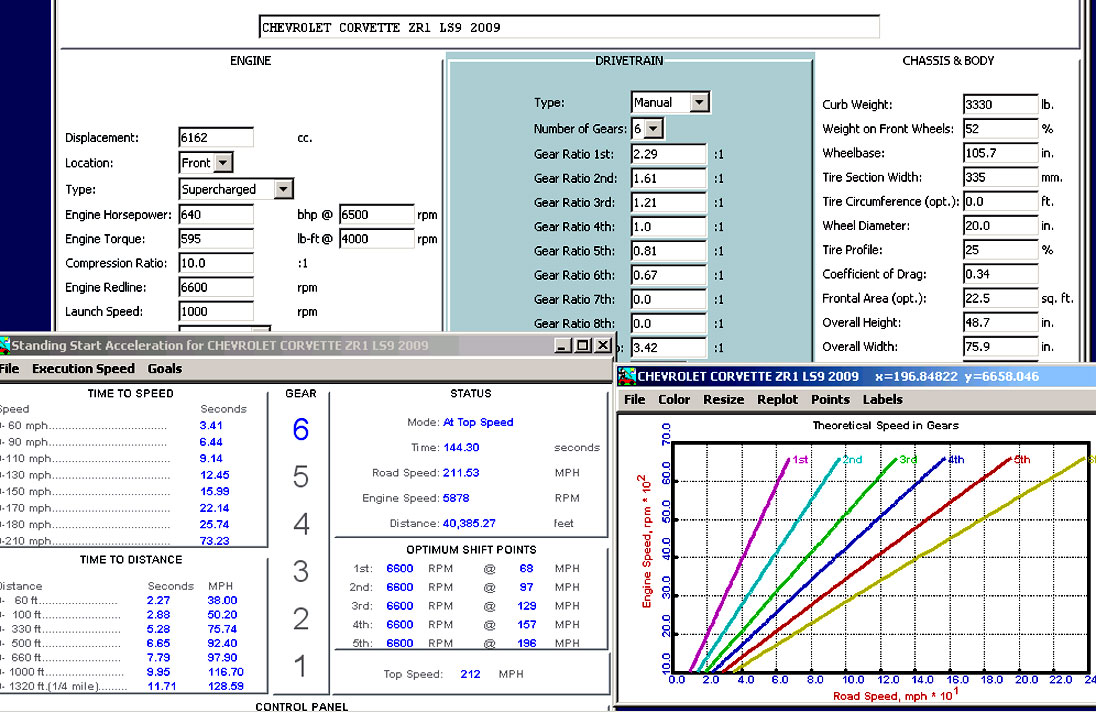Focus the Coefficient of Drag field
Image resolution: width=1096 pixels, height=713 pixels.
point(1000,274)
